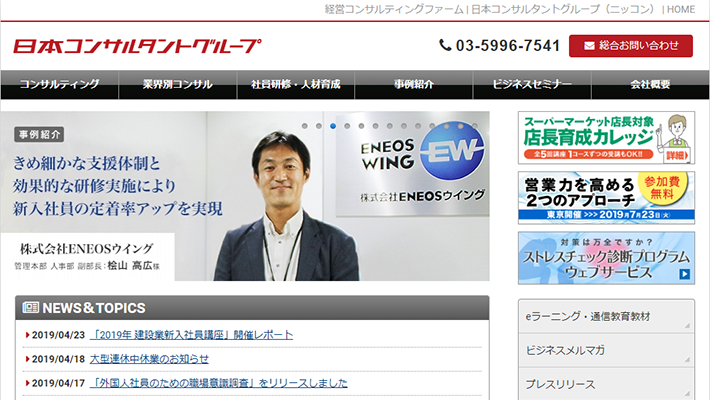Click the phone handset icon beside 03-5996-7541
This screenshot has height=400, width=710.
pos(445,45)
